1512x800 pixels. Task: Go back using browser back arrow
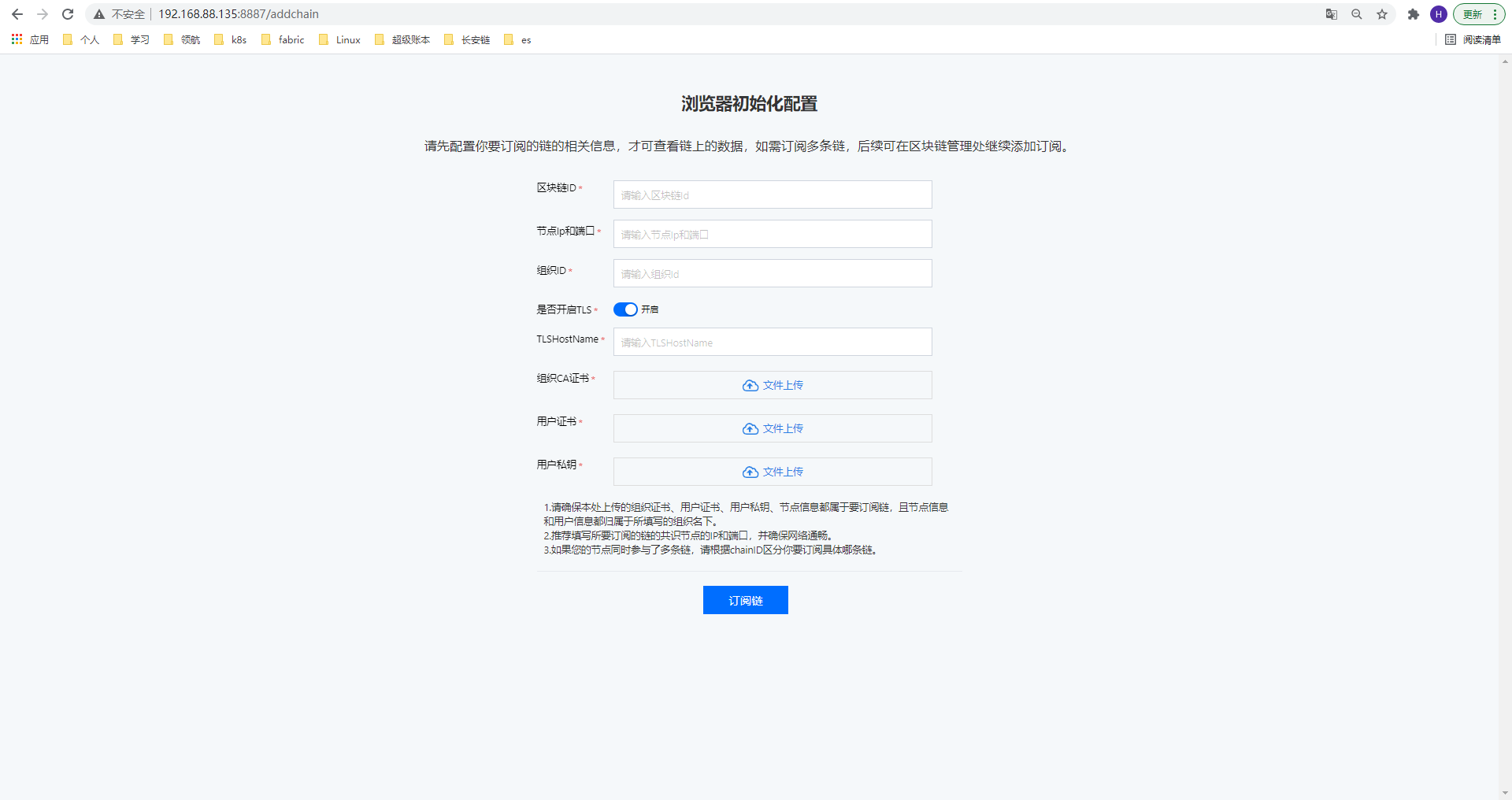click(x=17, y=14)
